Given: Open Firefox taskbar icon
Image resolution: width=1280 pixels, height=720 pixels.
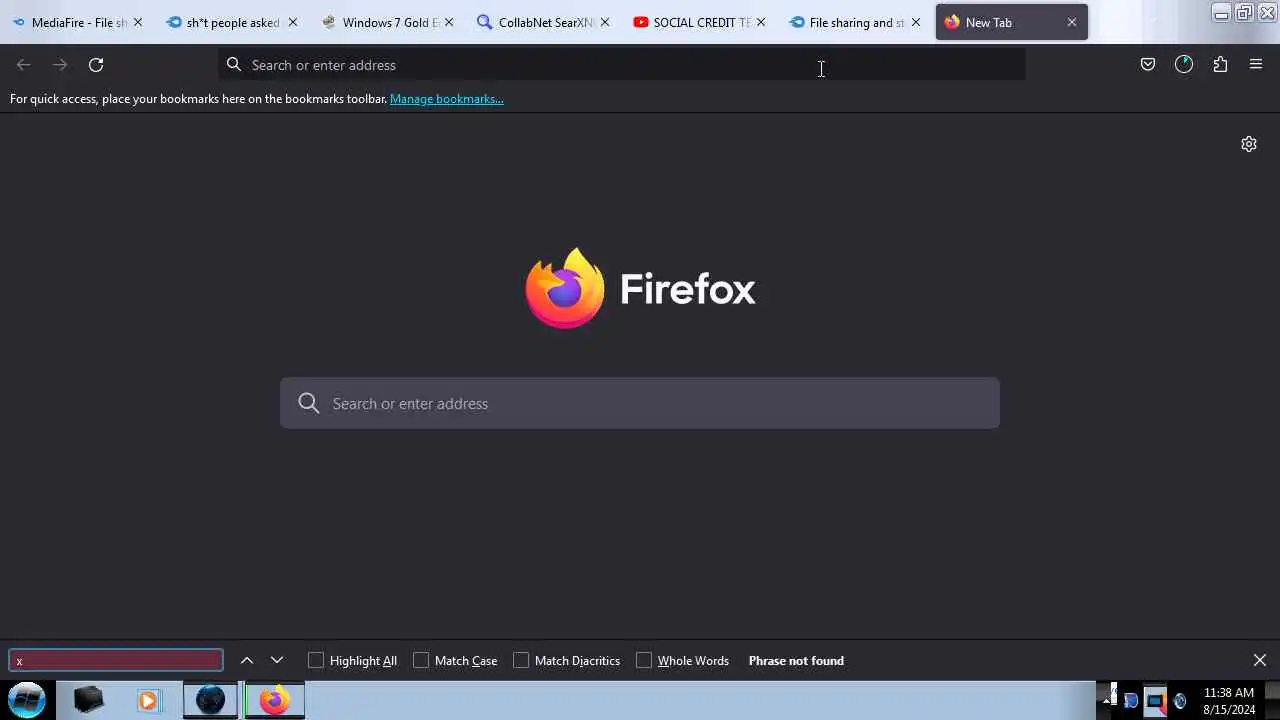Looking at the screenshot, I should coord(274,700).
